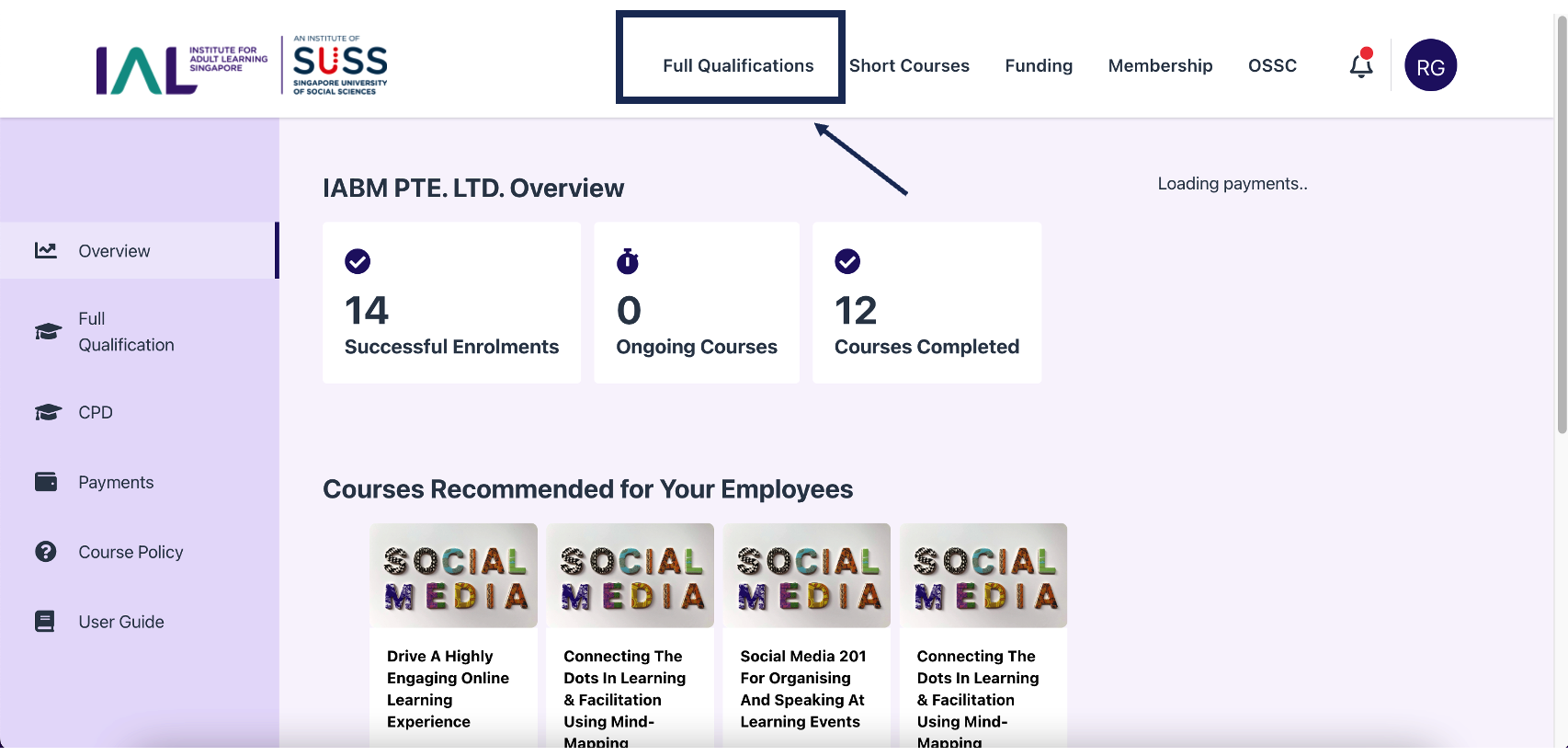Viewport: 1568px width, 756px height.
Task: Open Social Media 201 course card
Action: (x=806, y=635)
